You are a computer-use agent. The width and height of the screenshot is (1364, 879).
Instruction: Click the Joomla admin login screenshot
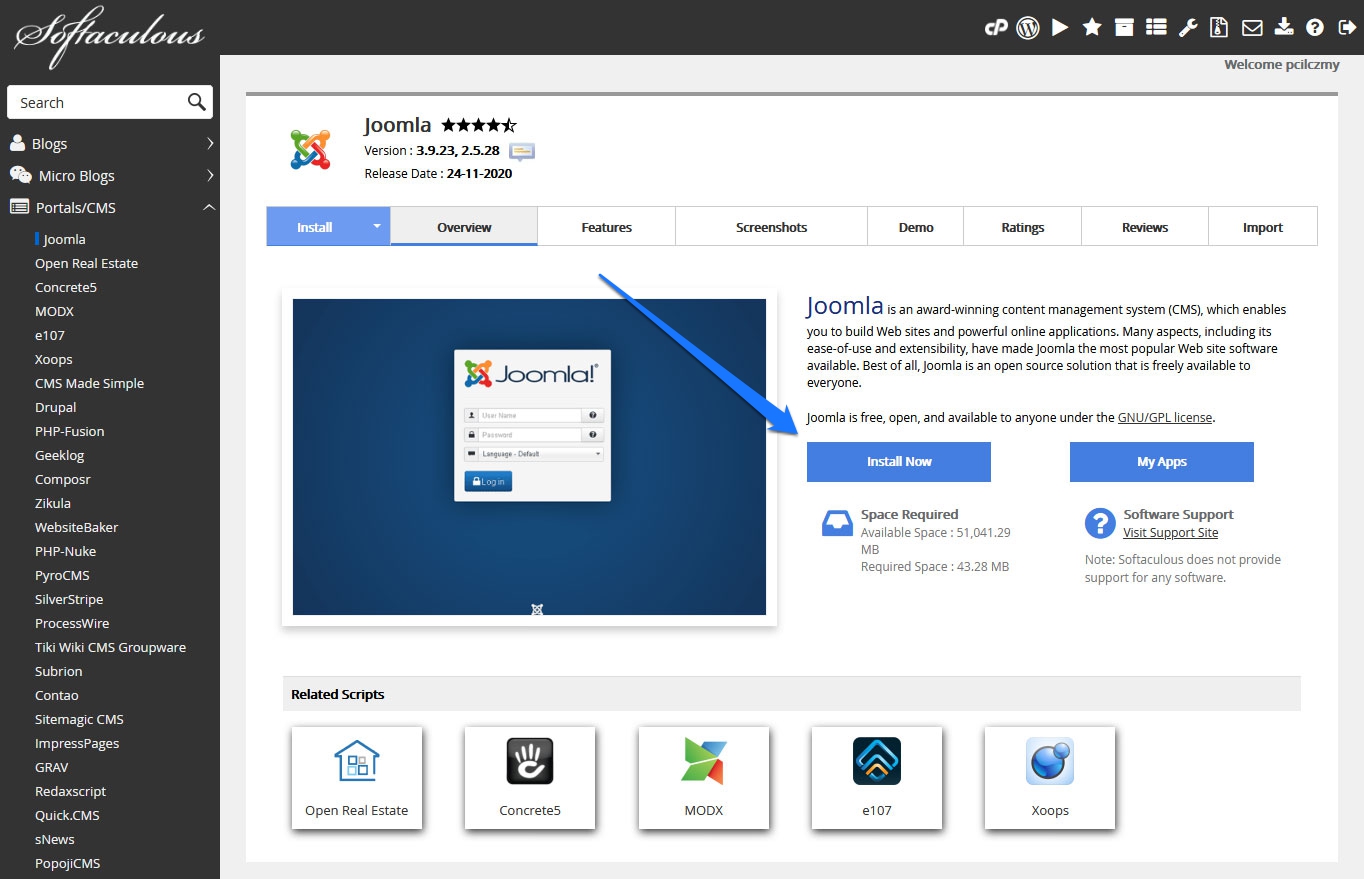click(529, 457)
